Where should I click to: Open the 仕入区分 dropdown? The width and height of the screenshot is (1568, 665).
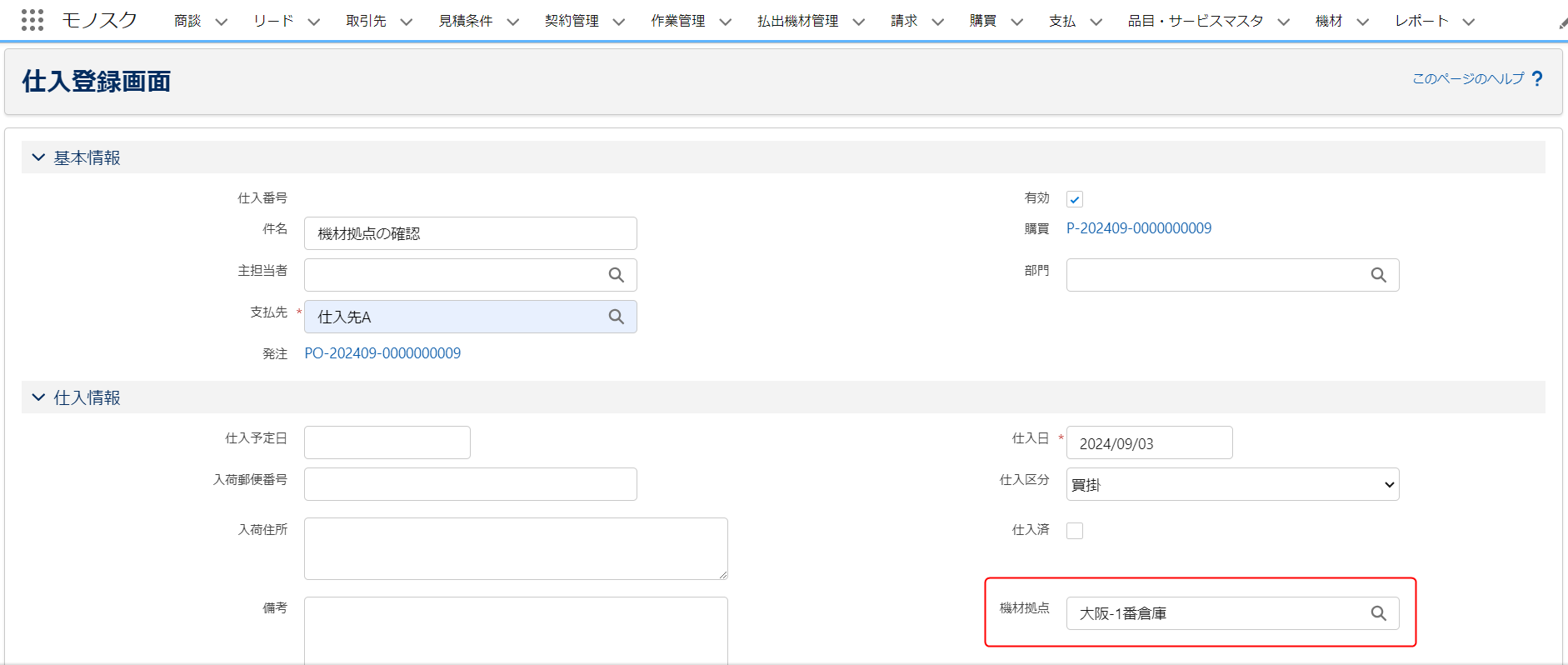coord(1231,484)
